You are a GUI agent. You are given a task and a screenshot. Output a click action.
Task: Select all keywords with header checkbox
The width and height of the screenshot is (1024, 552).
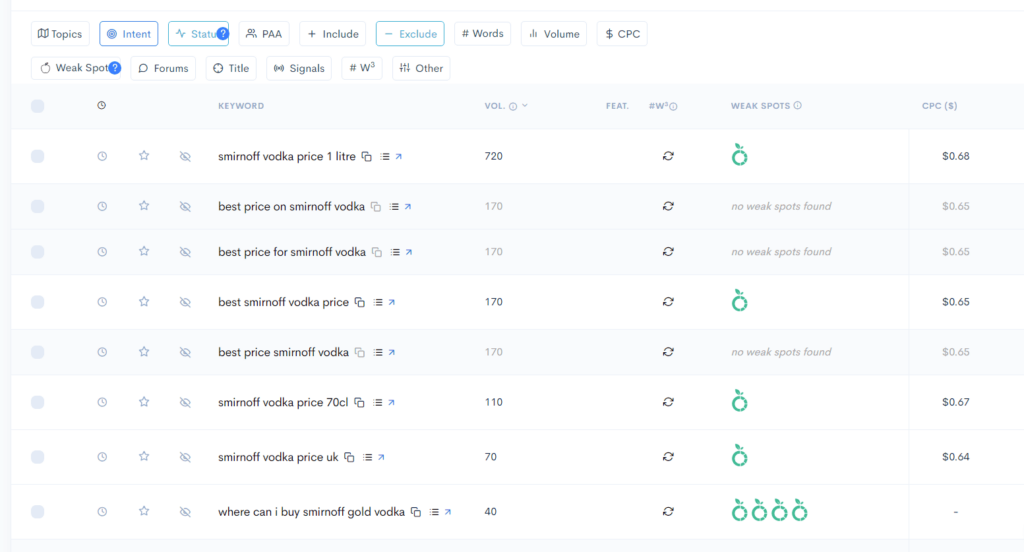point(38,106)
